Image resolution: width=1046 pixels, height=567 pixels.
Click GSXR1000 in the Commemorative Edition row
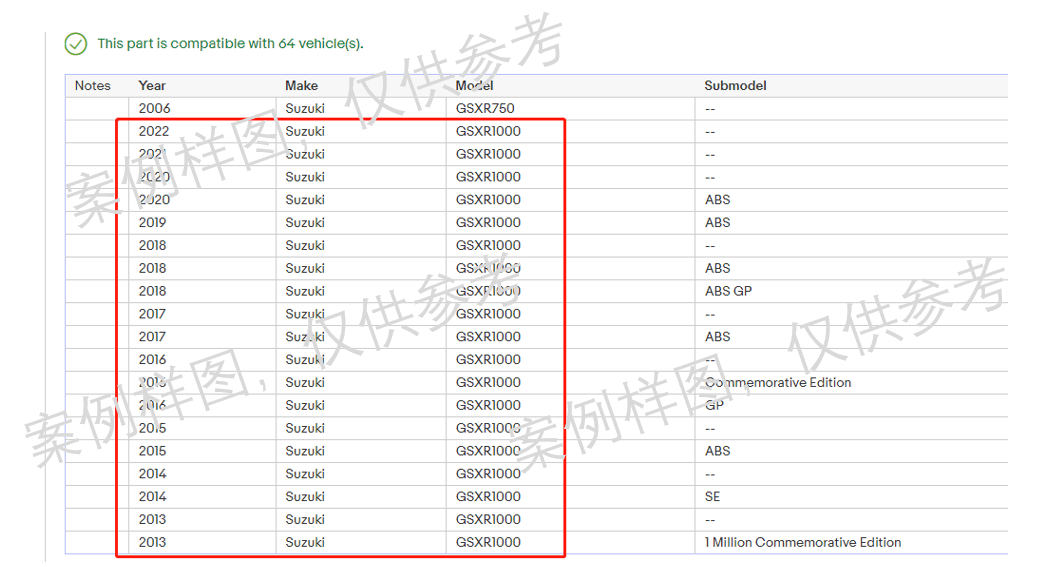coord(488,382)
